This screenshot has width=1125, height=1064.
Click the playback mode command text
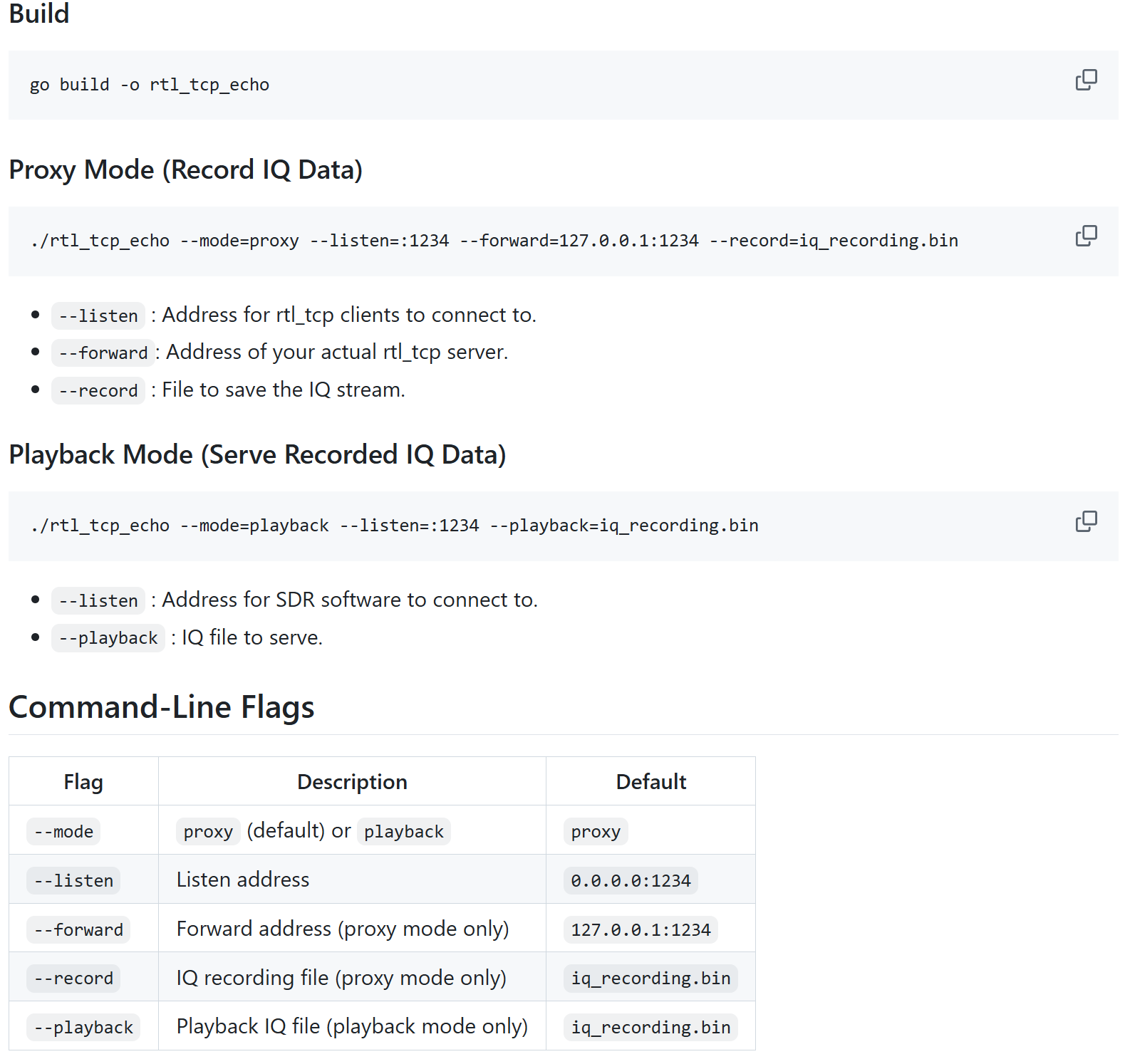394,526
